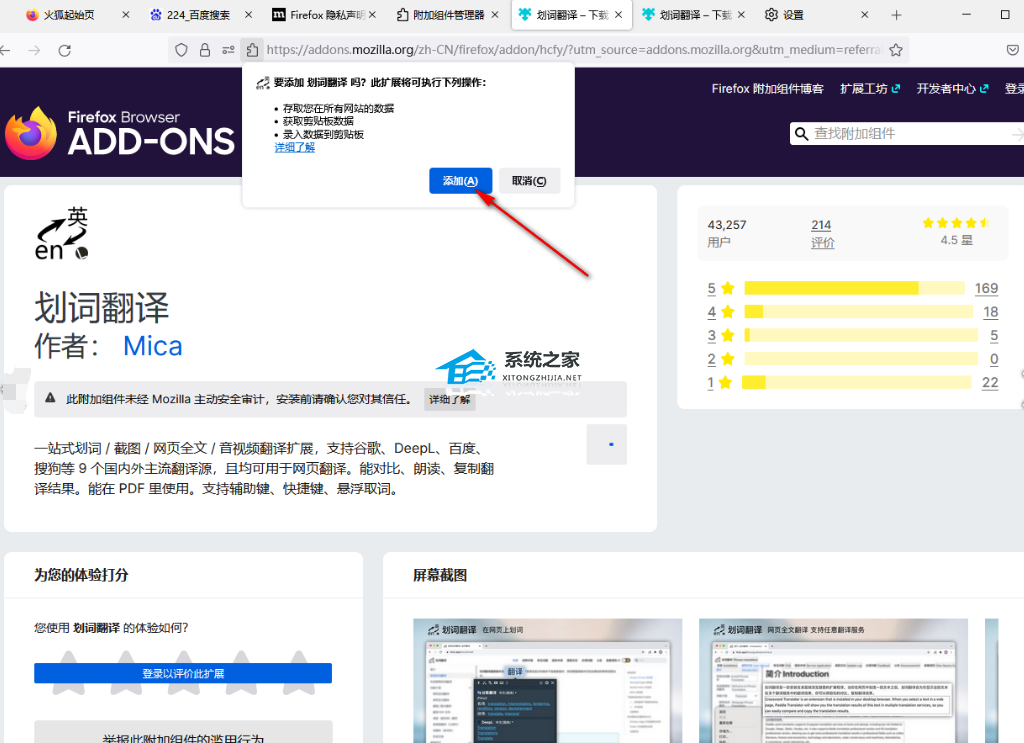Open the 在网页上划词 screenshot thumbnail

[x=547, y=680]
